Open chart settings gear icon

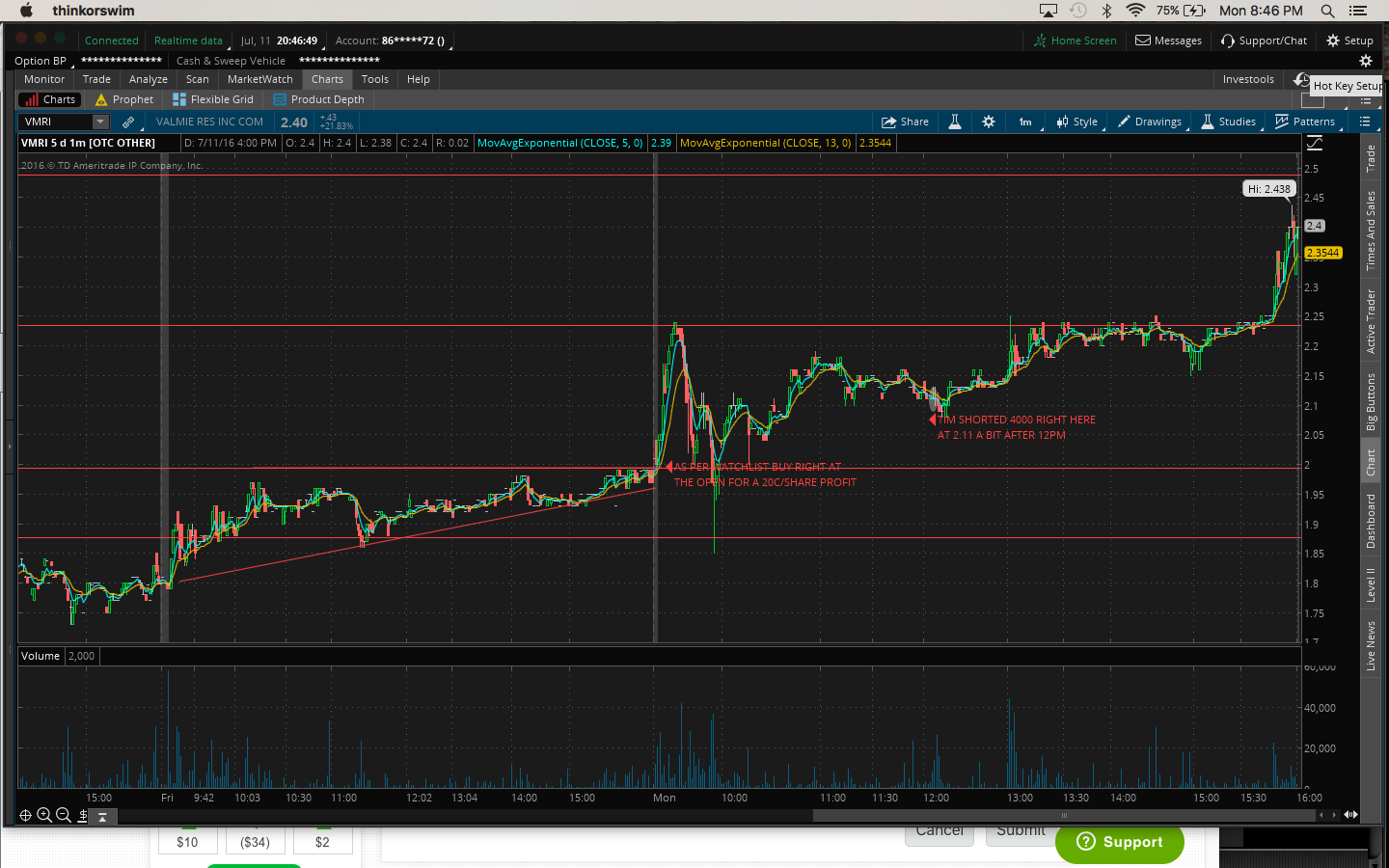(x=989, y=122)
